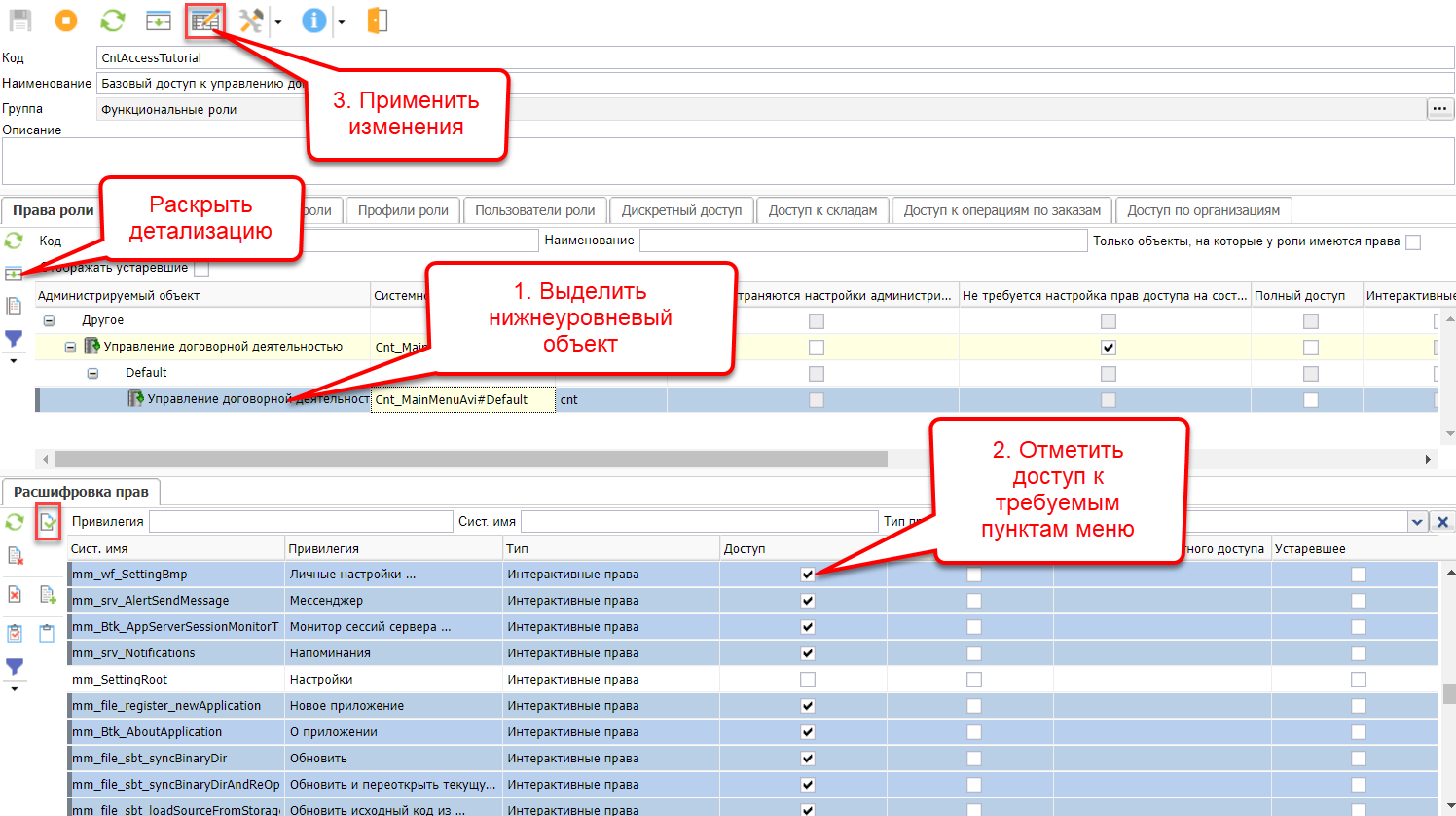Open the 'Профили роли' tab

(403, 210)
